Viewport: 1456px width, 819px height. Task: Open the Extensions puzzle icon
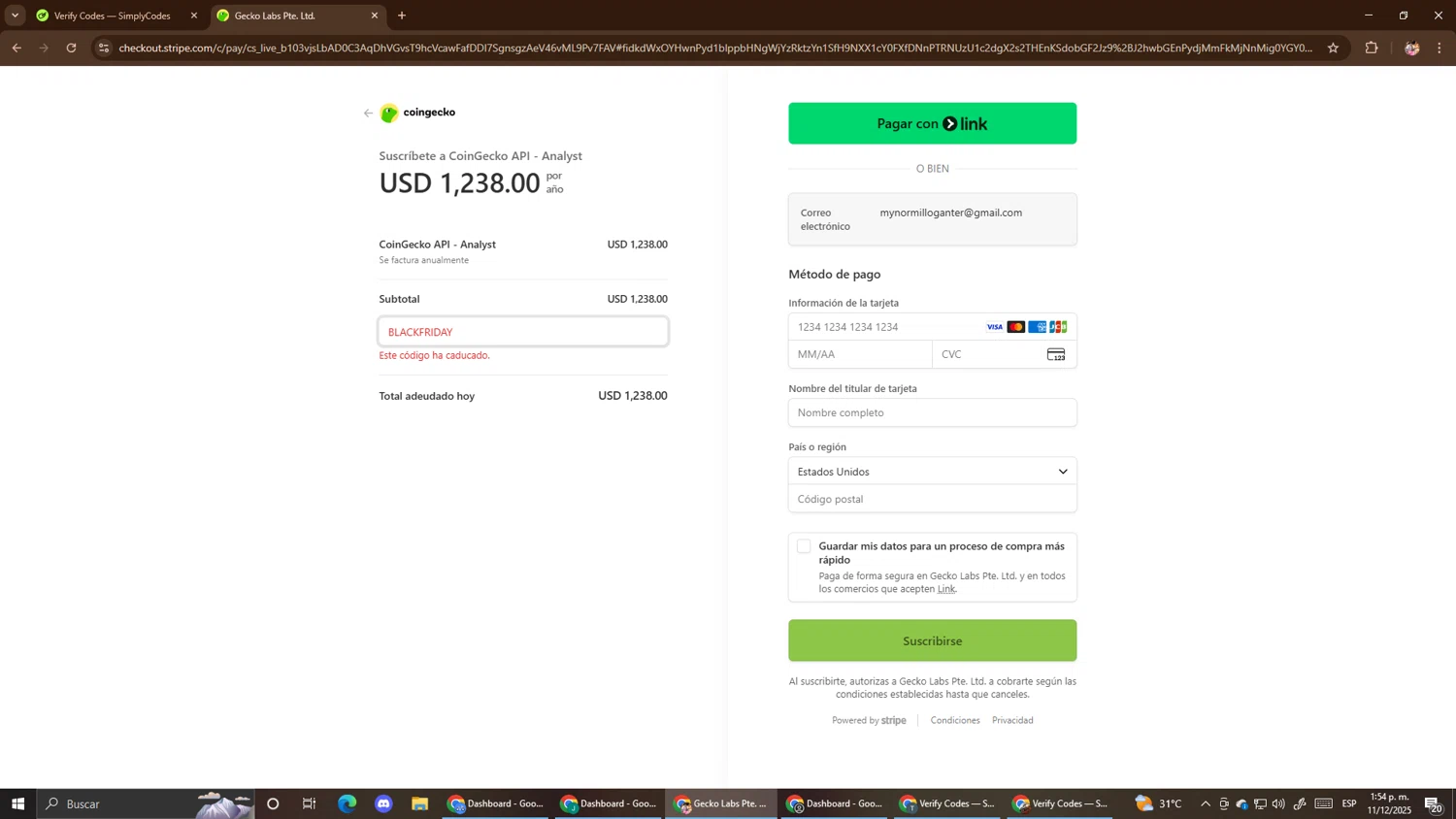[x=1372, y=48]
